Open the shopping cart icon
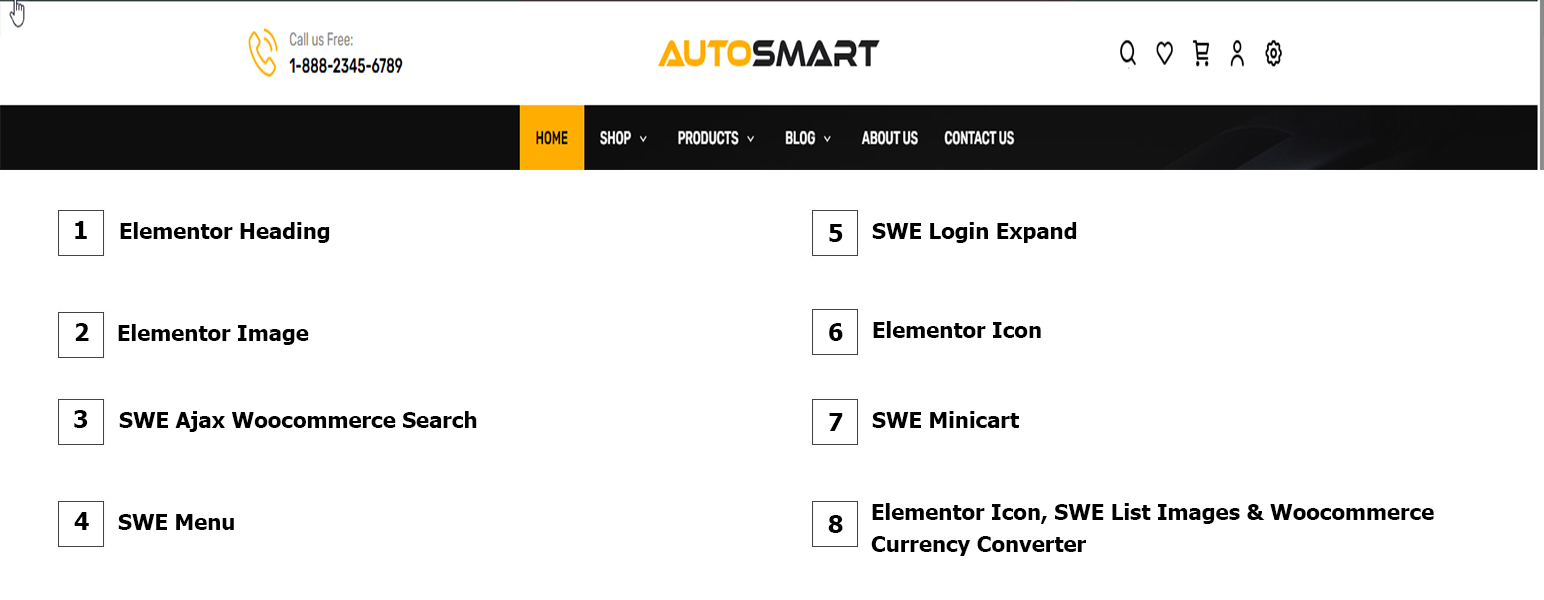 pos(1201,53)
